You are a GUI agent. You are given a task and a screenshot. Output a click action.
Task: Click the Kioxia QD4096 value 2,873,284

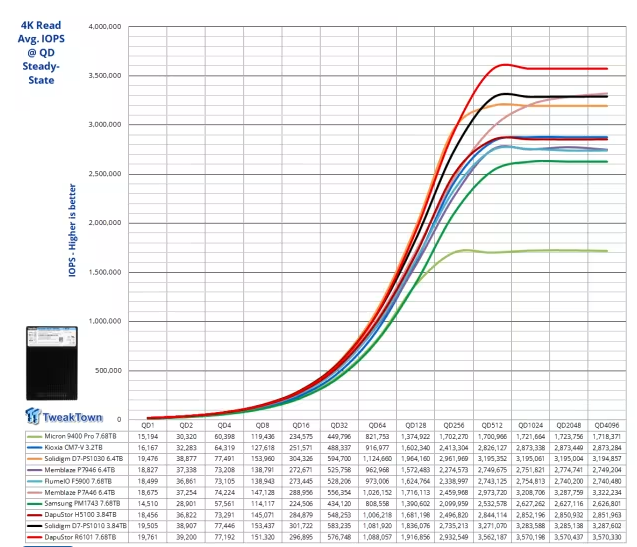(x=607, y=447)
